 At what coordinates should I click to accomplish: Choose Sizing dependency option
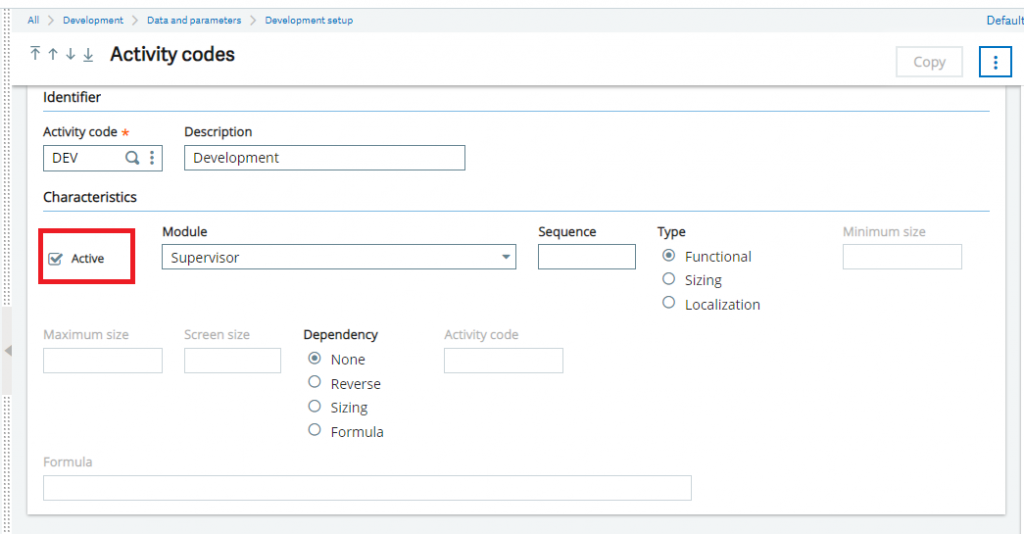point(314,406)
